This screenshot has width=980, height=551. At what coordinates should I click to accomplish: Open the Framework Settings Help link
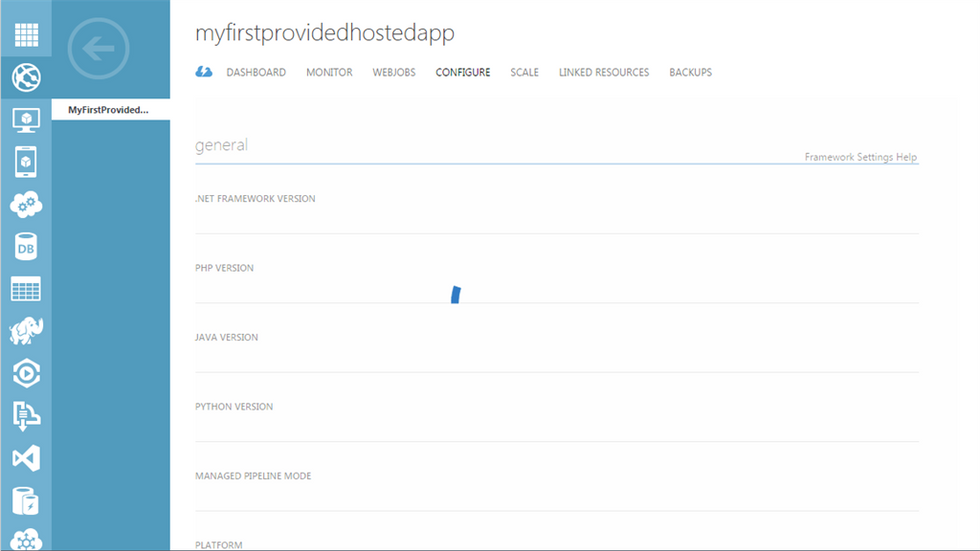coord(861,157)
